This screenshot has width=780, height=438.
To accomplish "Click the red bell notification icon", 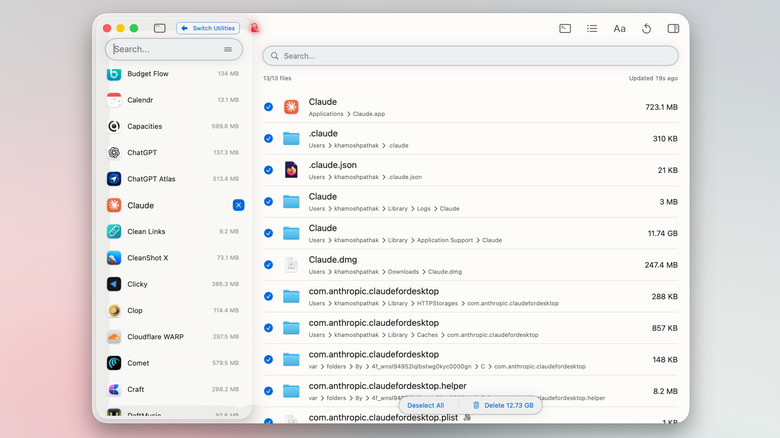I will tap(255, 28).
